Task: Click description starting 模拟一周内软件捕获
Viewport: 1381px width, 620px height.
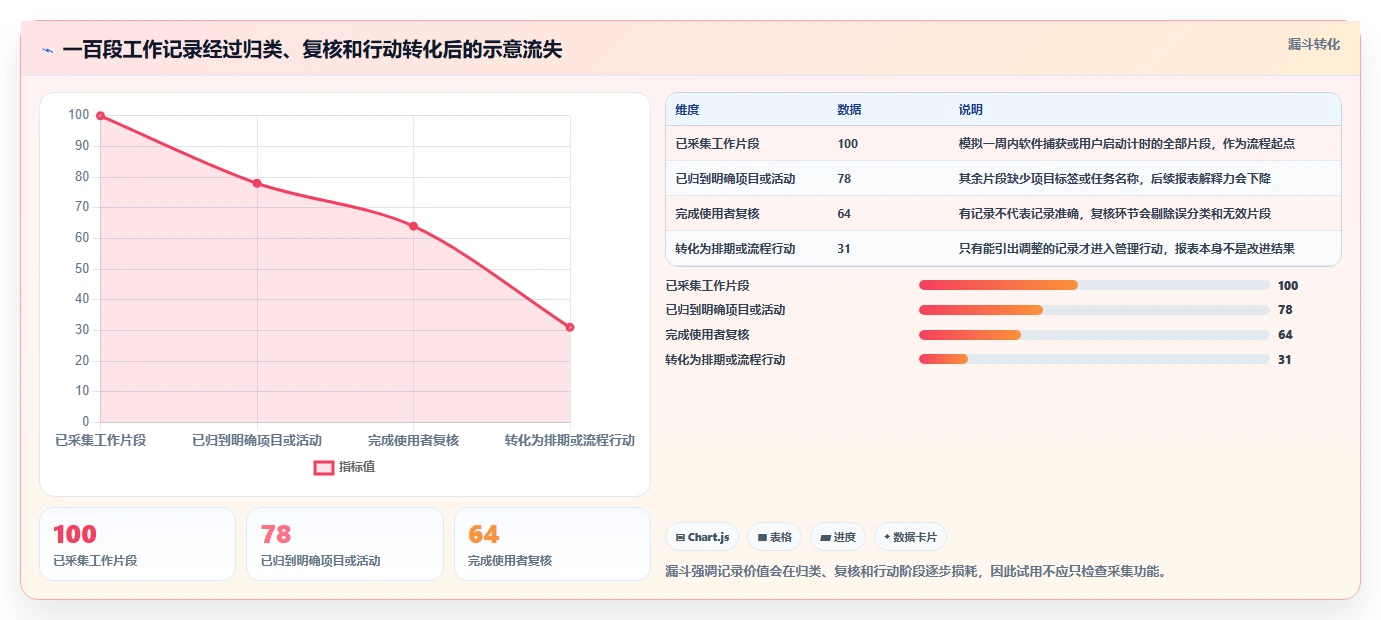Action: (1126, 144)
